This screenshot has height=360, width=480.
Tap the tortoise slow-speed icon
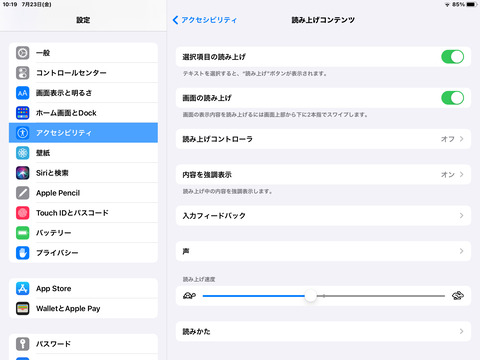click(x=189, y=296)
